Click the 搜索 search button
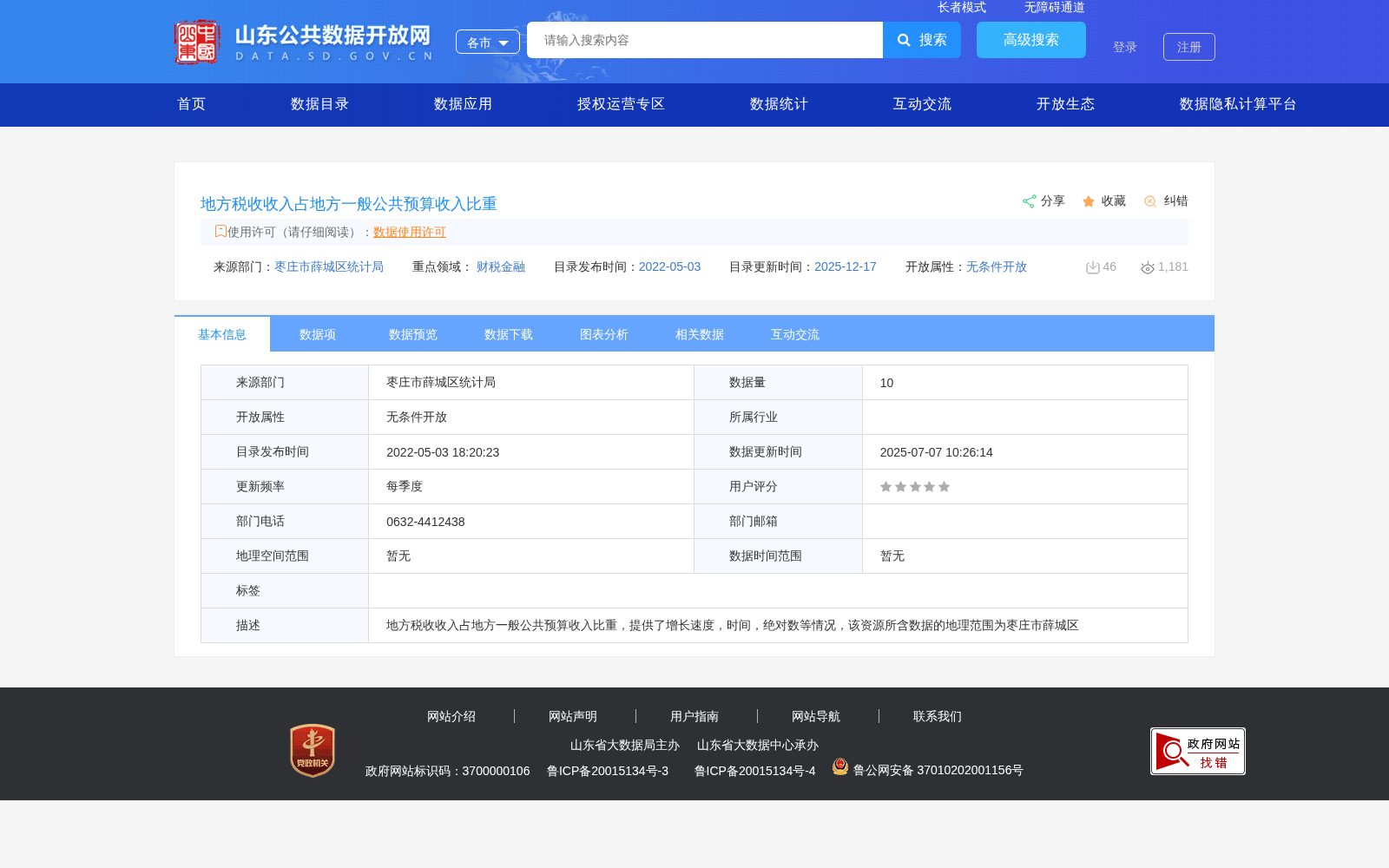Viewport: 1389px width, 868px height. point(922,40)
